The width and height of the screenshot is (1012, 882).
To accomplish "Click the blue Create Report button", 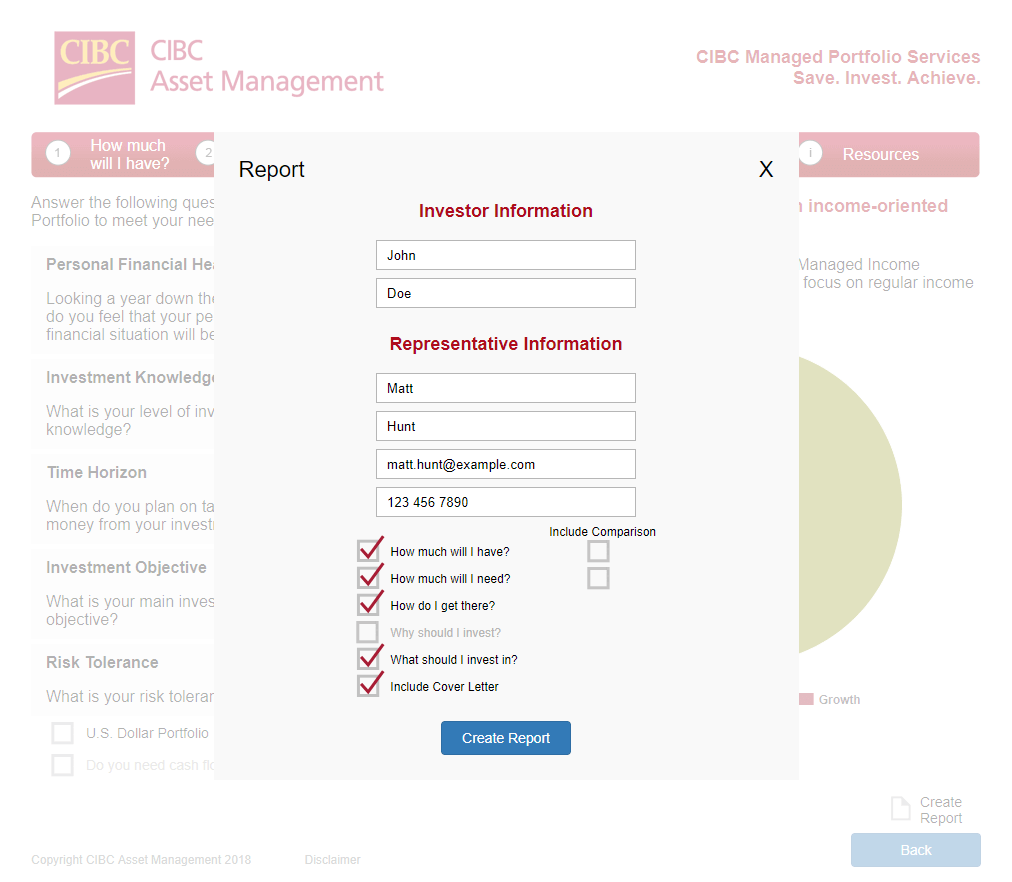I will 506,738.
